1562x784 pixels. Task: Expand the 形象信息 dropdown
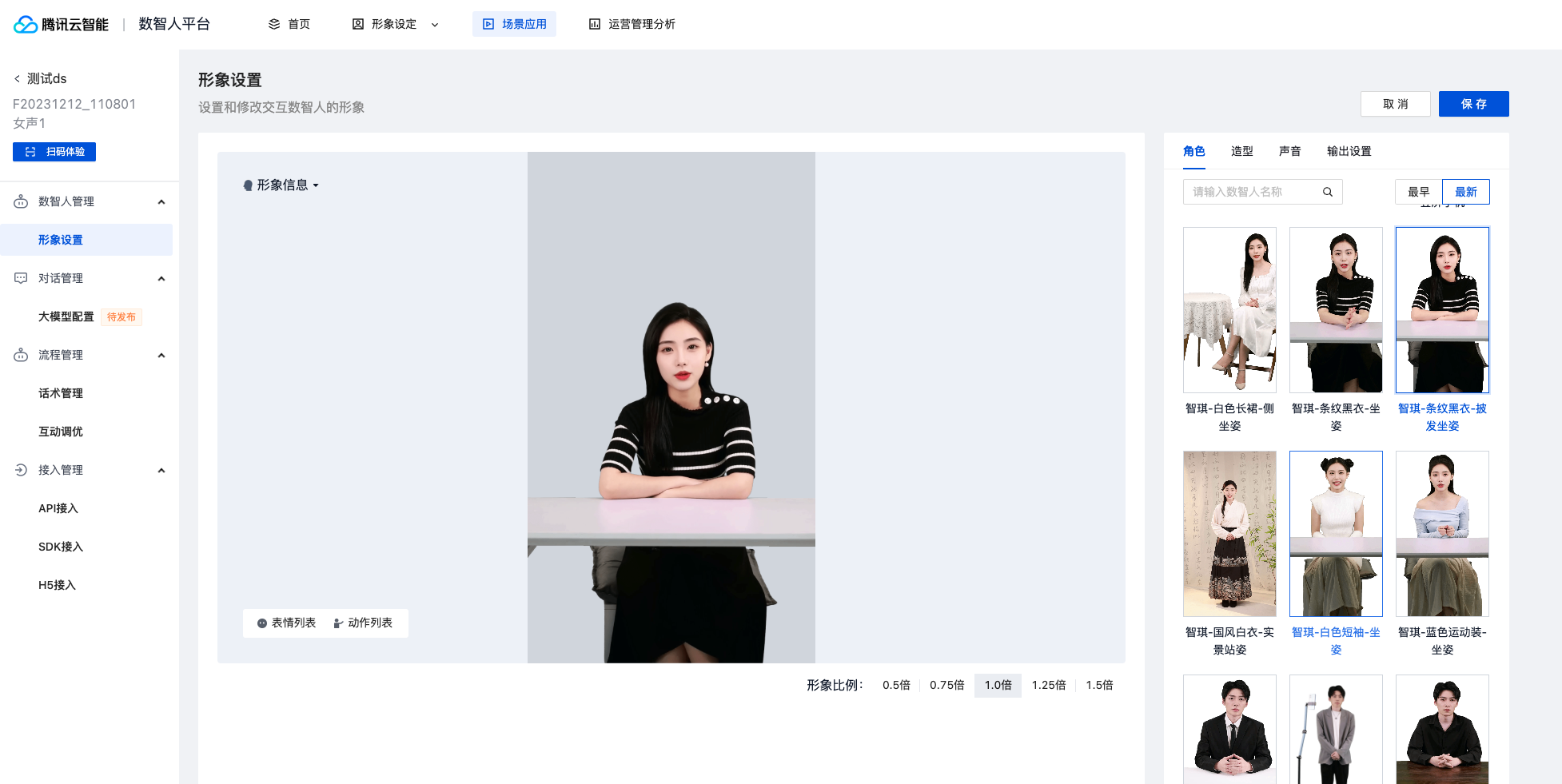point(316,185)
